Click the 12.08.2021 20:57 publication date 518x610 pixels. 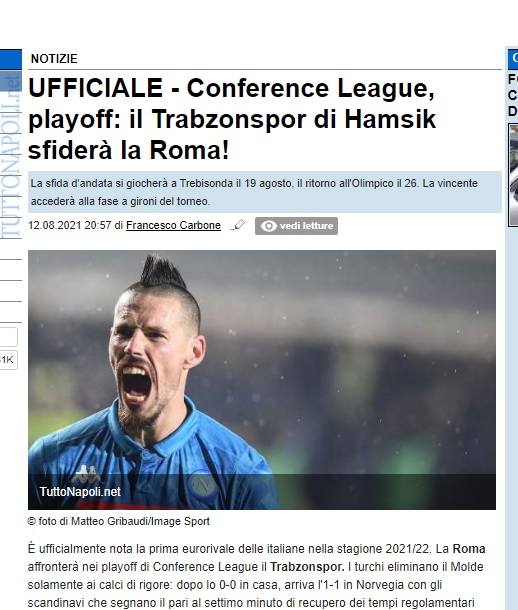(x=70, y=225)
